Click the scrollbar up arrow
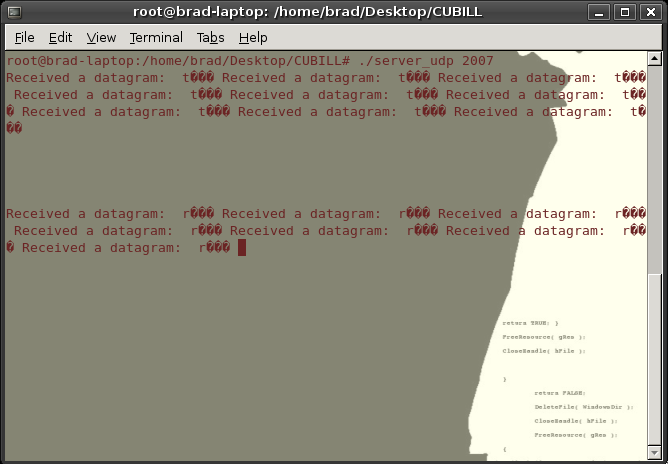The height and width of the screenshot is (464, 668). coord(654,59)
